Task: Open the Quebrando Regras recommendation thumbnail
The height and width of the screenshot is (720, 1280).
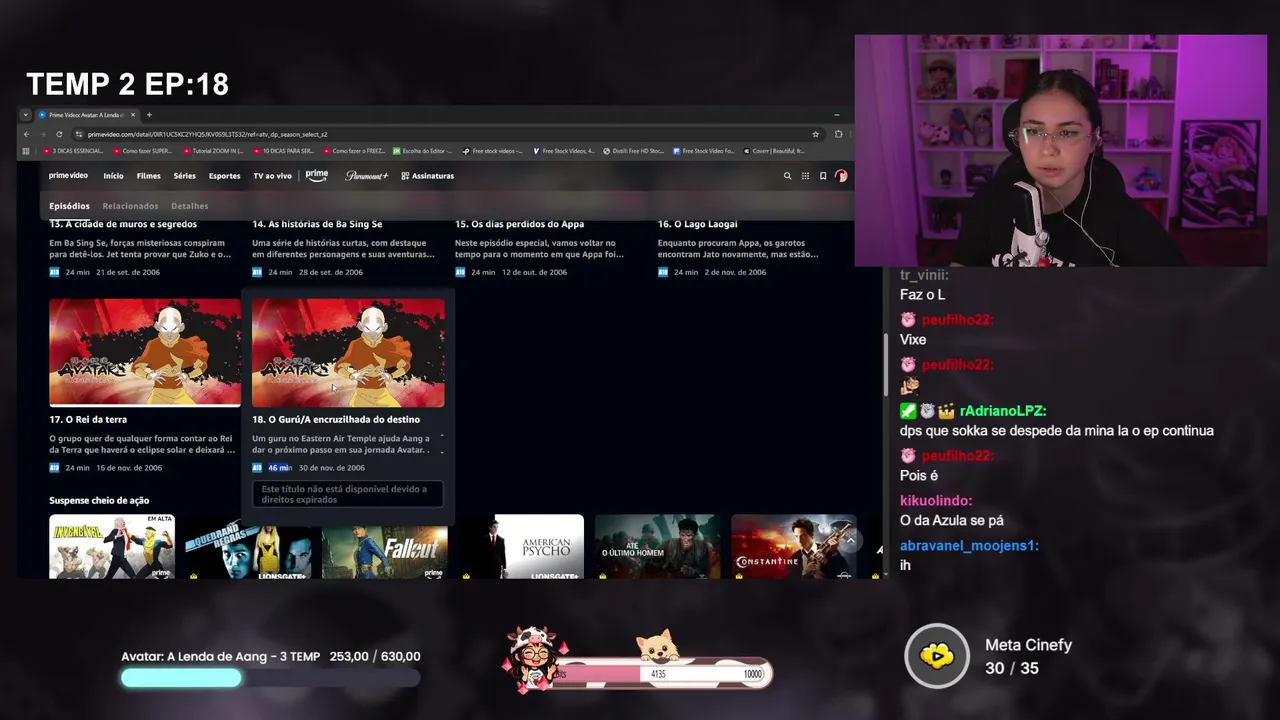Action: 248,547
